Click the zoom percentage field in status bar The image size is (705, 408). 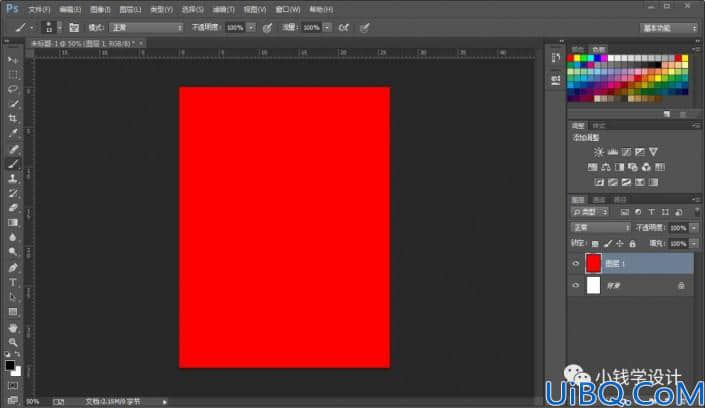point(33,401)
